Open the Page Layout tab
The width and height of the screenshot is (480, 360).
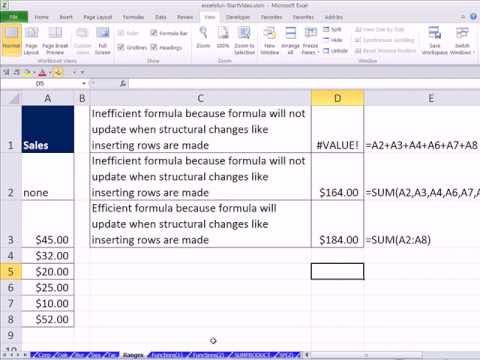click(97, 17)
